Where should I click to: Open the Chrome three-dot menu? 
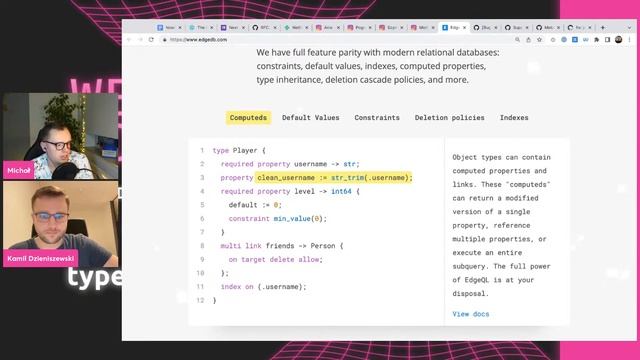[629, 40]
